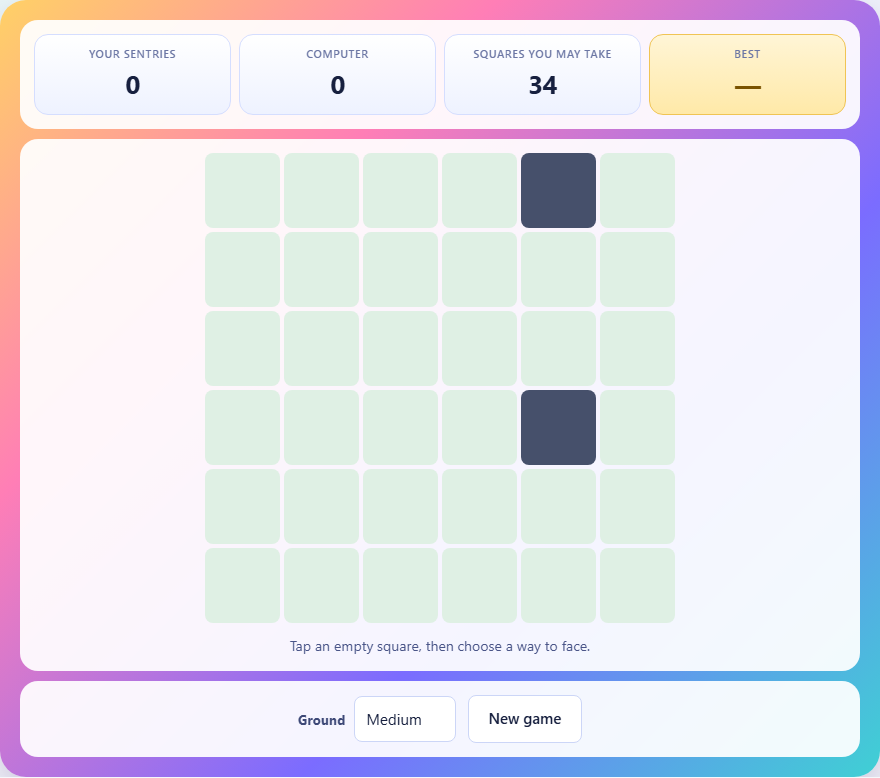Tap first square in the second row
This screenshot has width=880, height=778.
(242, 269)
